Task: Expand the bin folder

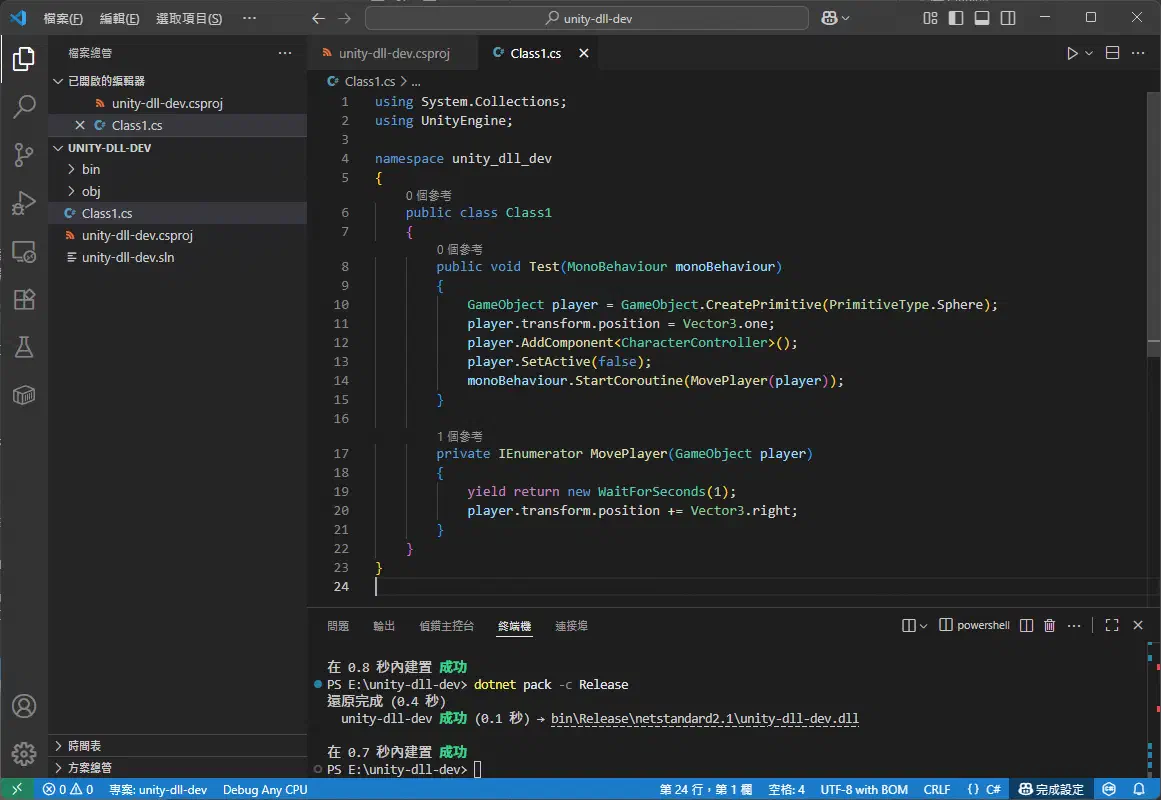Action: (70, 169)
